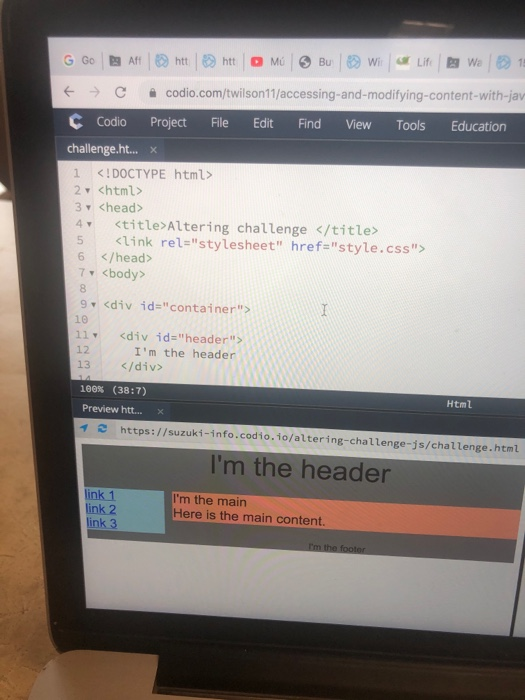Screen dimensions: 525x700
Task: Fold the container div on line 9
Action: 93,304
